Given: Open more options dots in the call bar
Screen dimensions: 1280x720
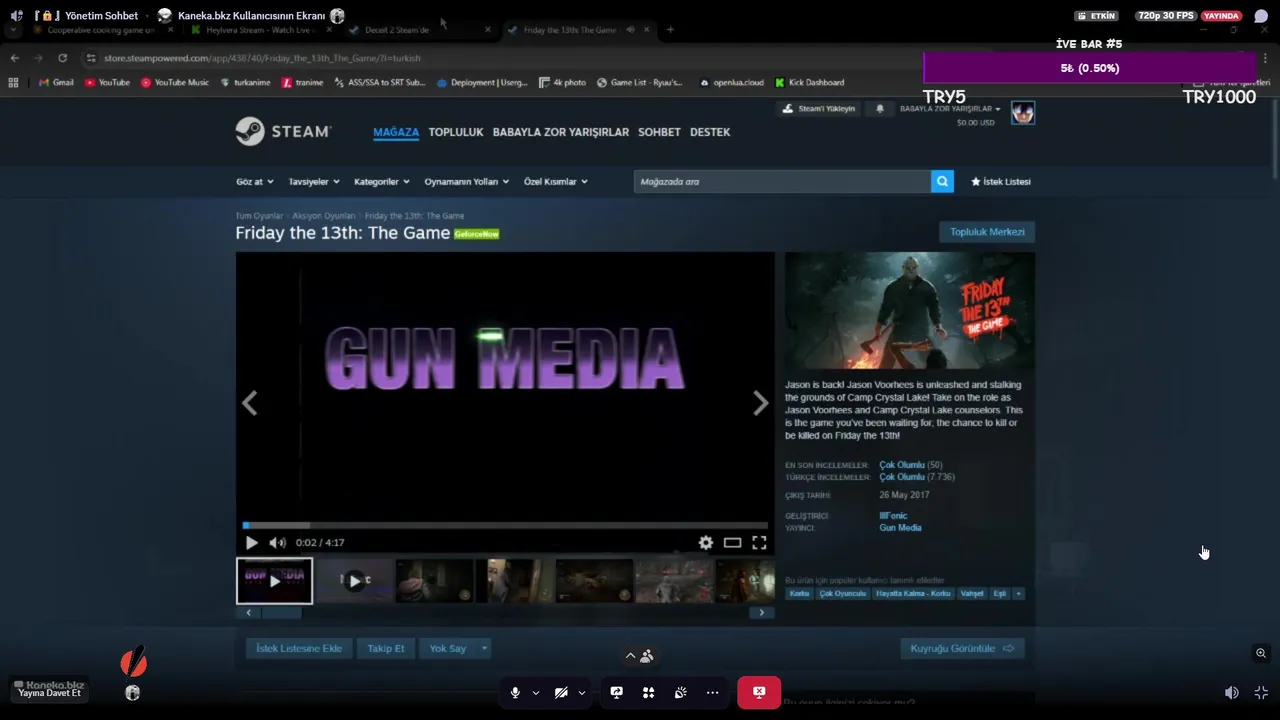Looking at the screenshot, I should 712,692.
